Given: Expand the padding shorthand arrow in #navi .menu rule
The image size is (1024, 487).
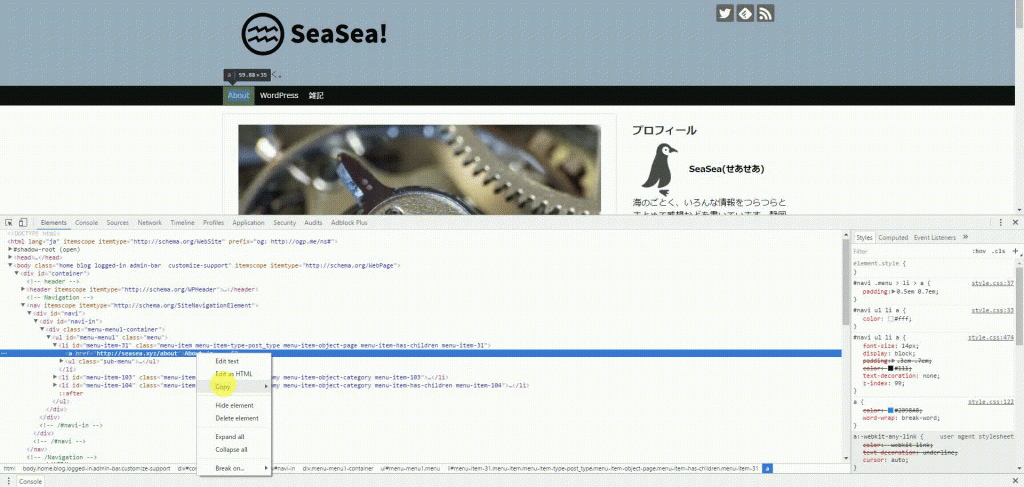Looking at the screenshot, I should click(x=894, y=292).
